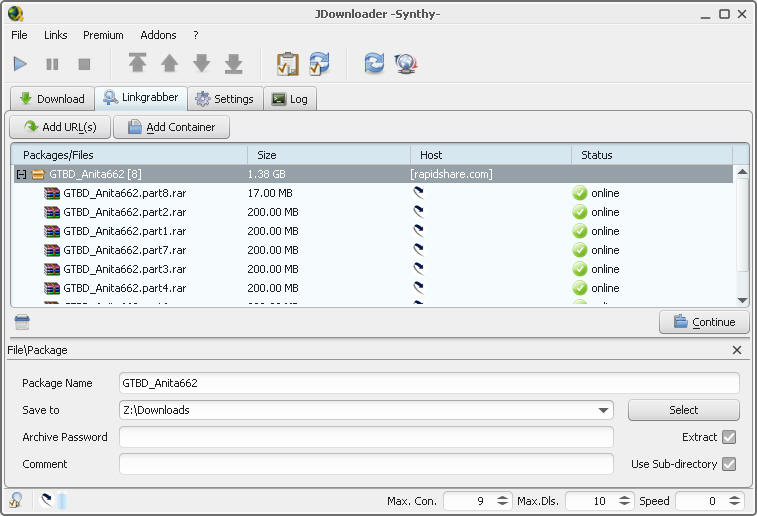Click the Archive Password input field
The height and width of the screenshot is (516, 757).
[x=366, y=437]
